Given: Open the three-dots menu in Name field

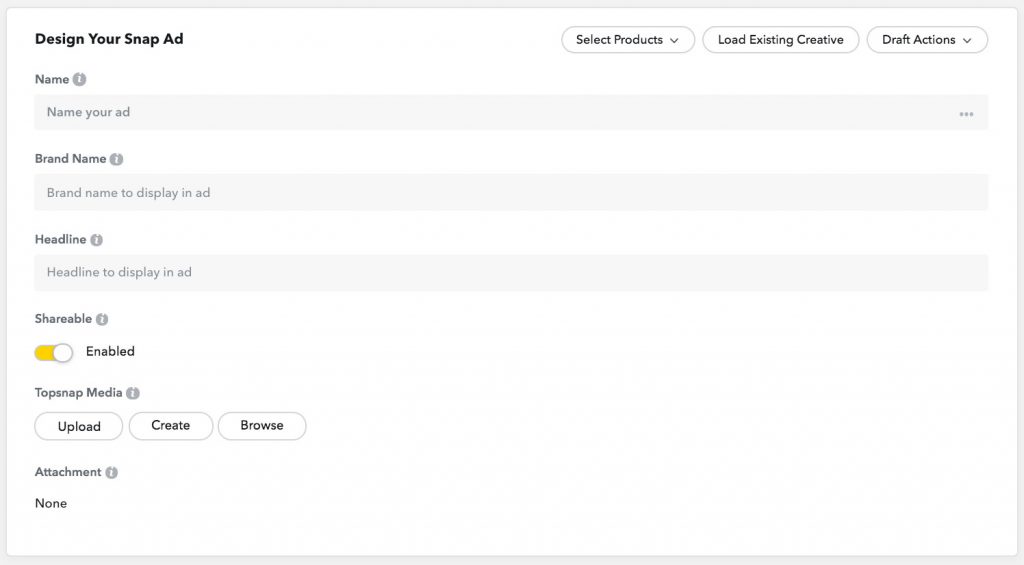Looking at the screenshot, I should coord(966,114).
